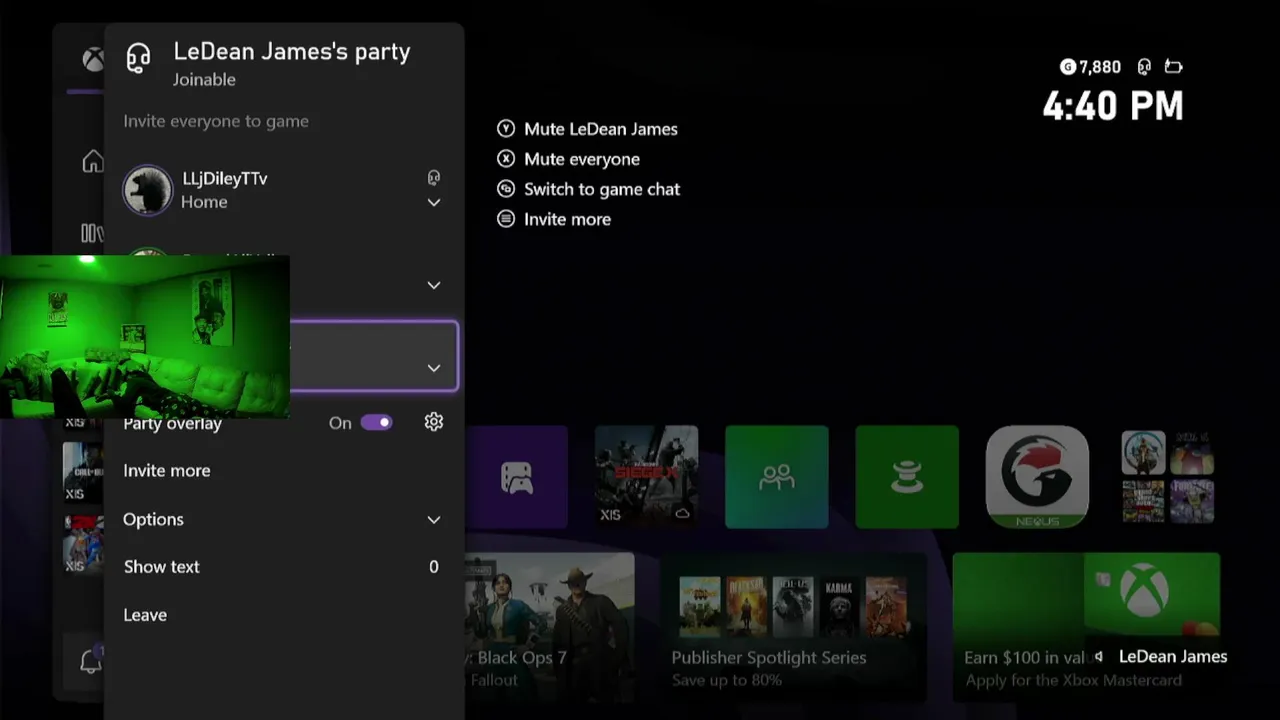
Task: Click the Party overlay label
Action: tap(172, 424)
